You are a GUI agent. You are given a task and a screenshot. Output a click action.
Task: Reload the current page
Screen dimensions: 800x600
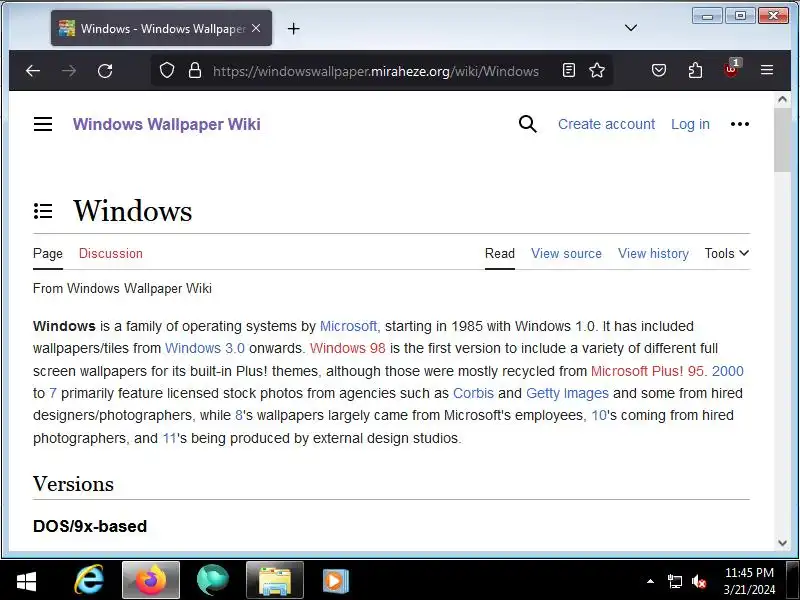(105, 71)
